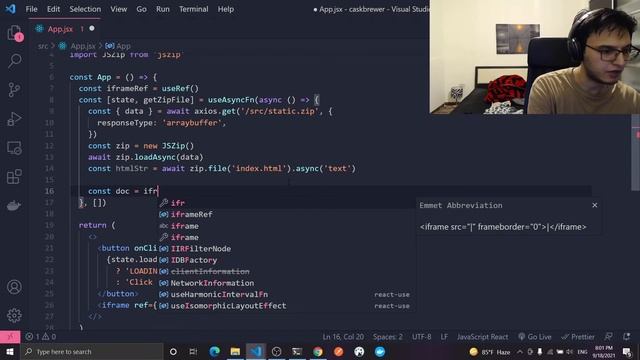Screen dimensions: 640x360
Task: Click the notifications bell in status bar
Action: [627, 337]
